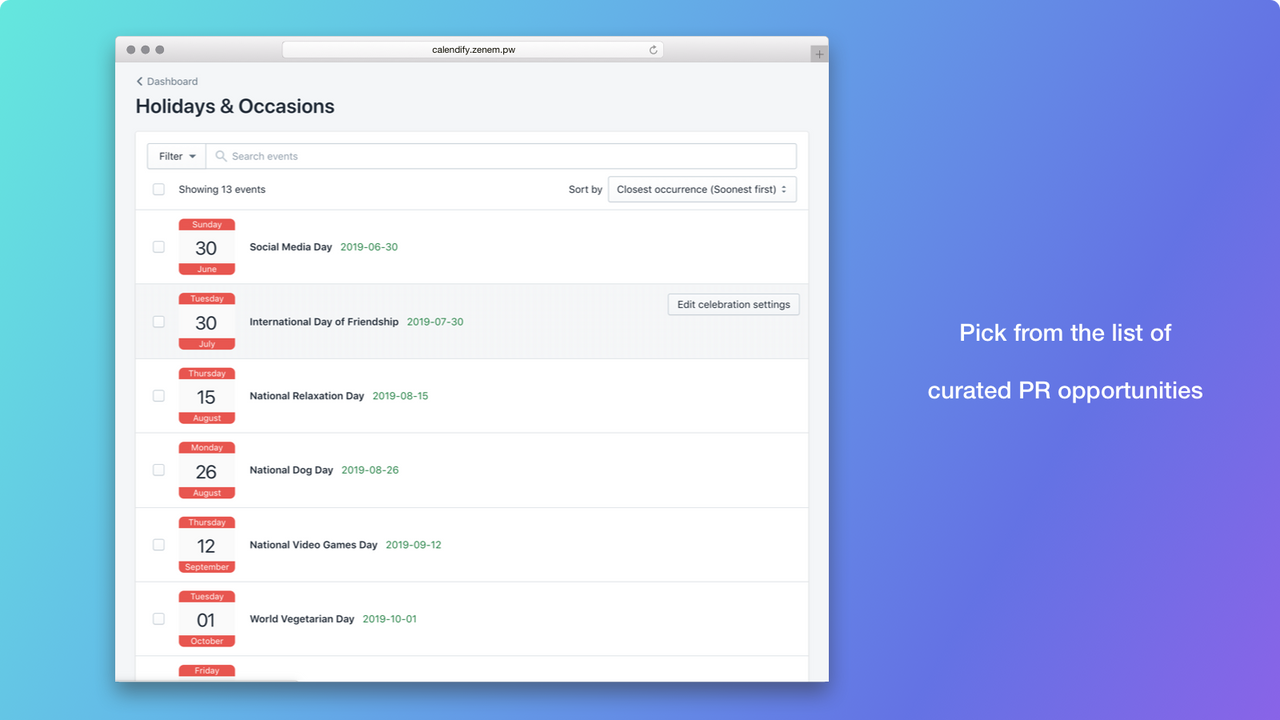Open the Filter dropdown
Image resolution: width=1280 pixels, height=720 pixels.
tap(175, 156)
